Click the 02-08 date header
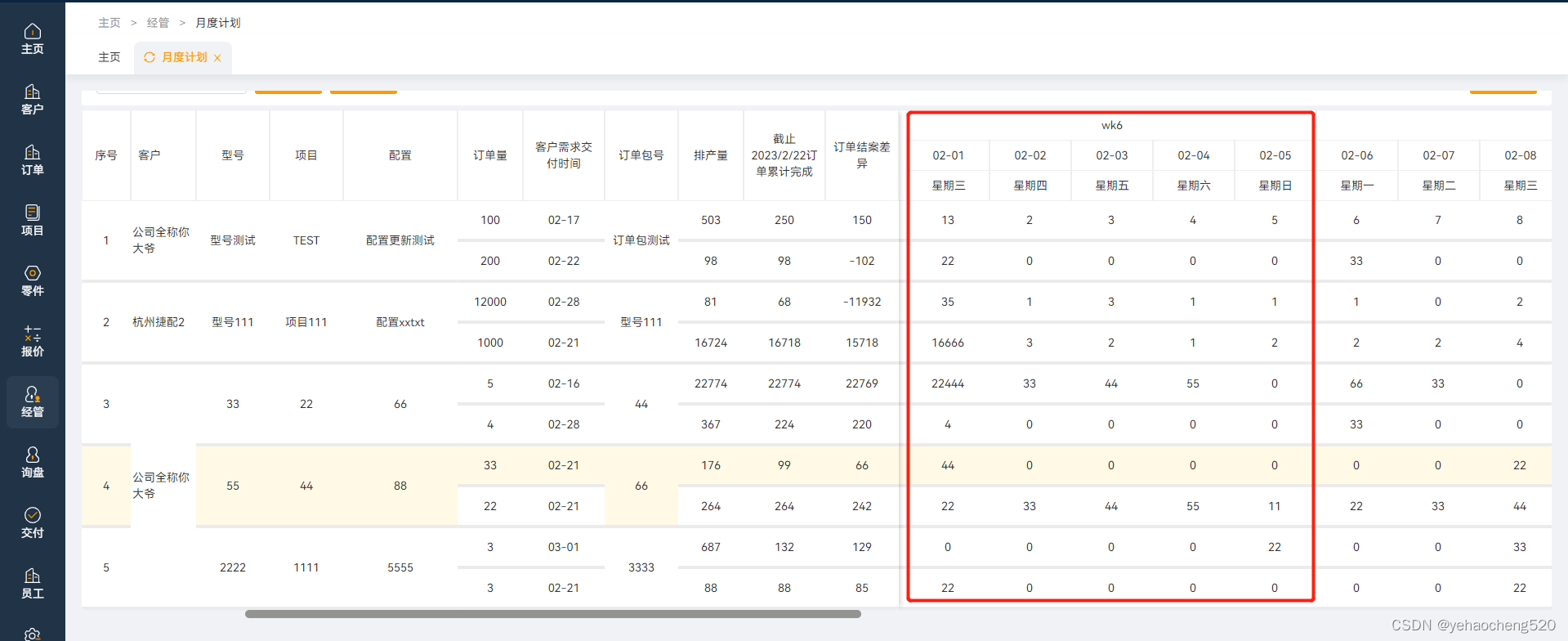The height and width of the screenshot is (641, 1568). pyautogui.click(x=1520, y=155)
